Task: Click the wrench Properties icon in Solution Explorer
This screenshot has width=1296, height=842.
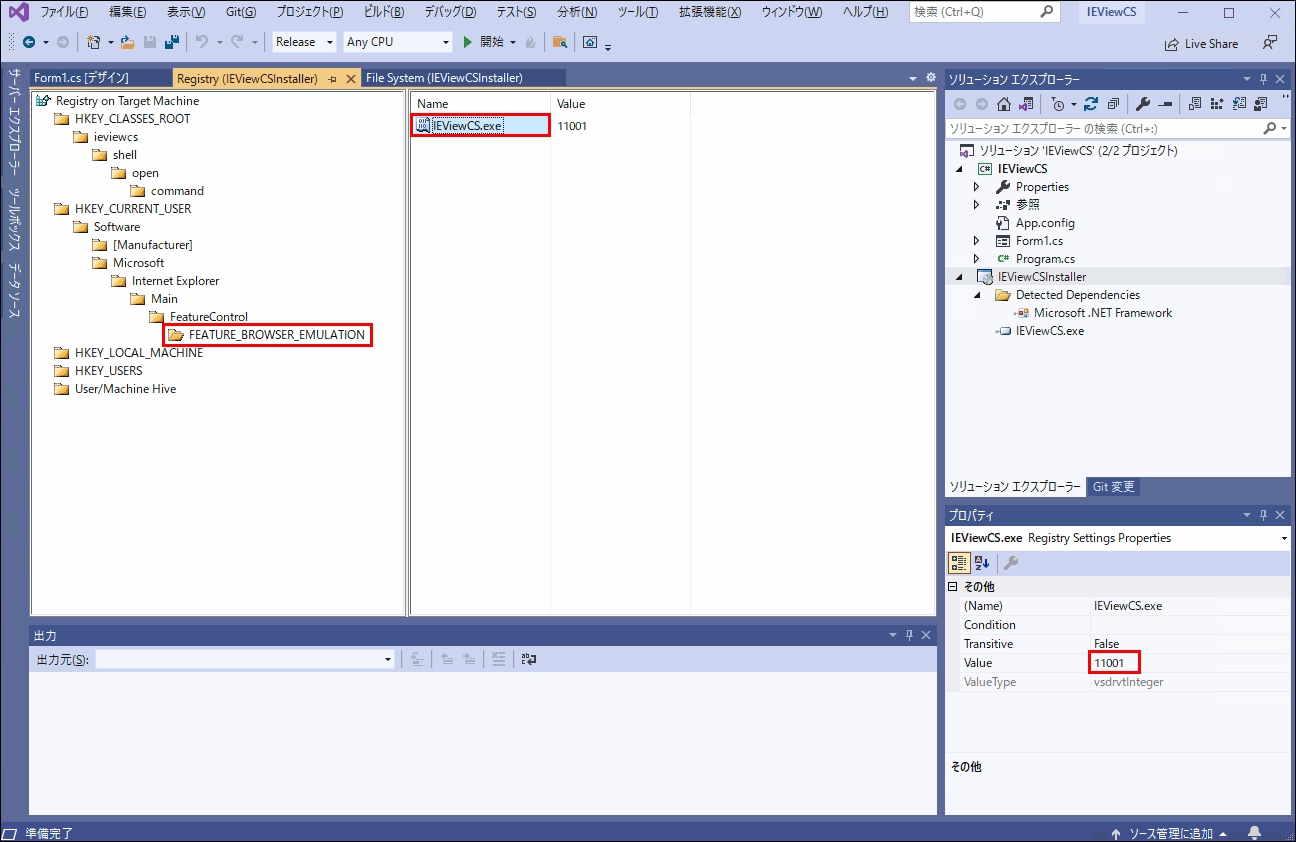Action: tap(1143, 104)
